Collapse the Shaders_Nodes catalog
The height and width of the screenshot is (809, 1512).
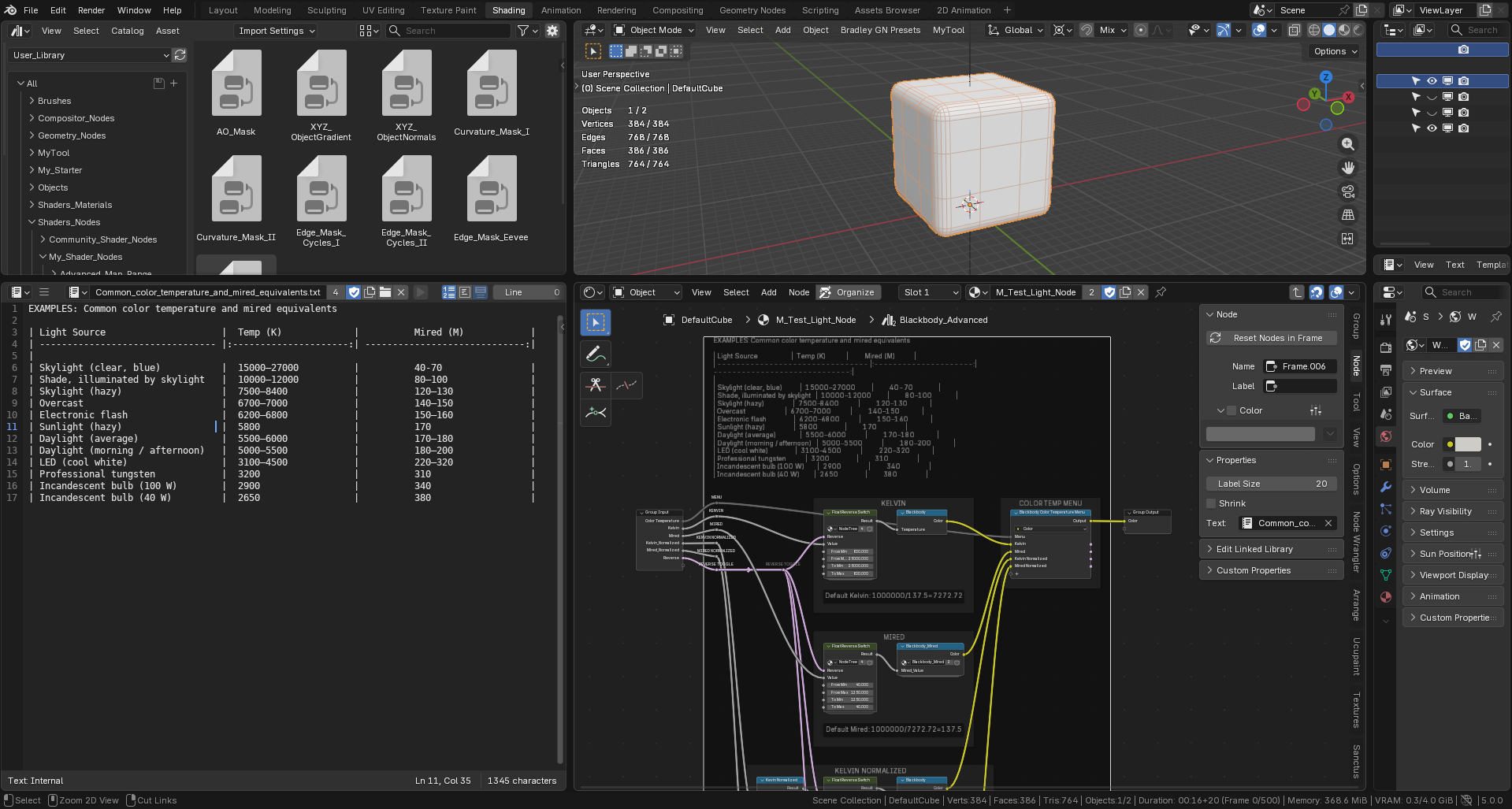32,222
